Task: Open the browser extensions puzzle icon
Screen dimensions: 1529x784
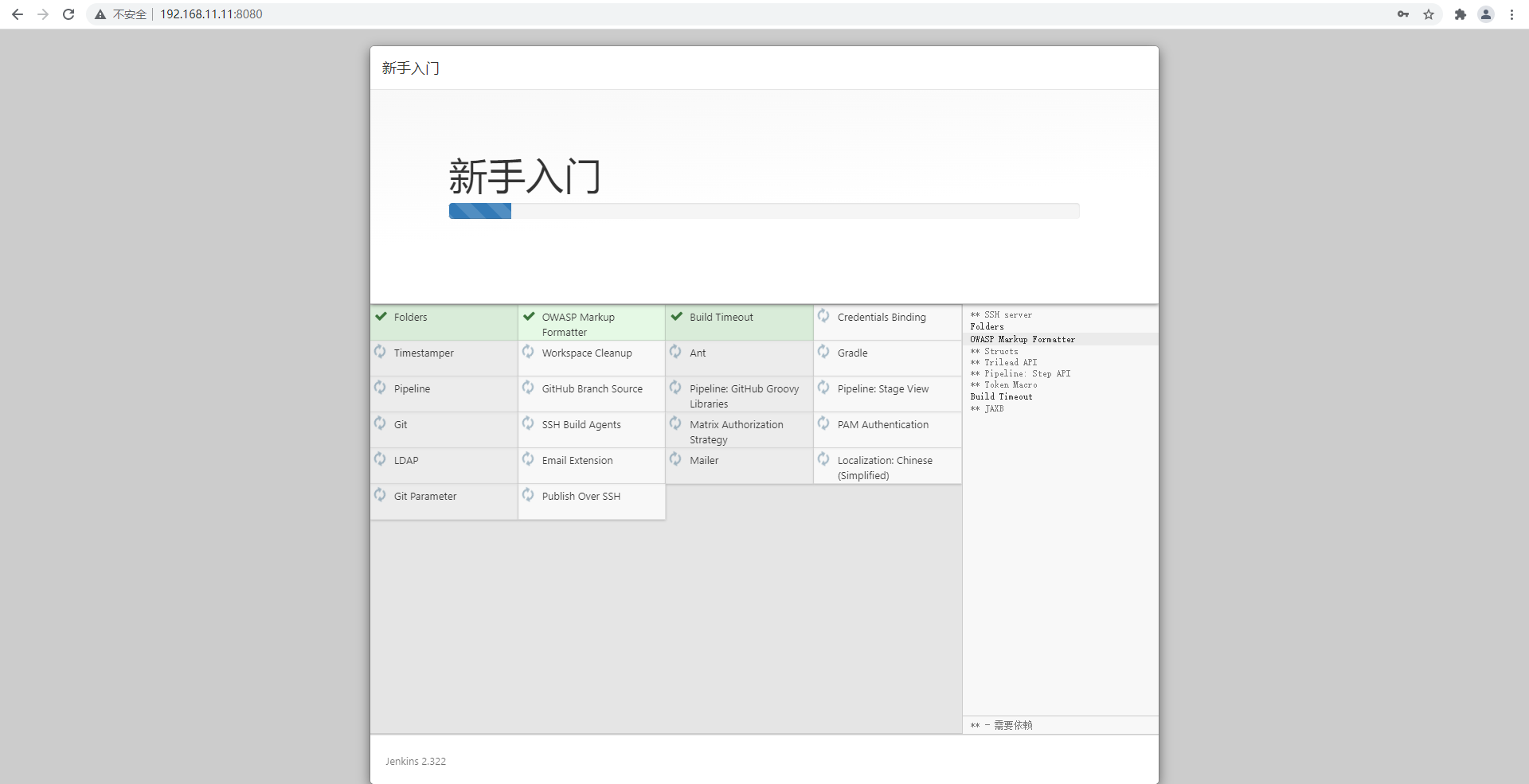Action: tap(1460, 14)
